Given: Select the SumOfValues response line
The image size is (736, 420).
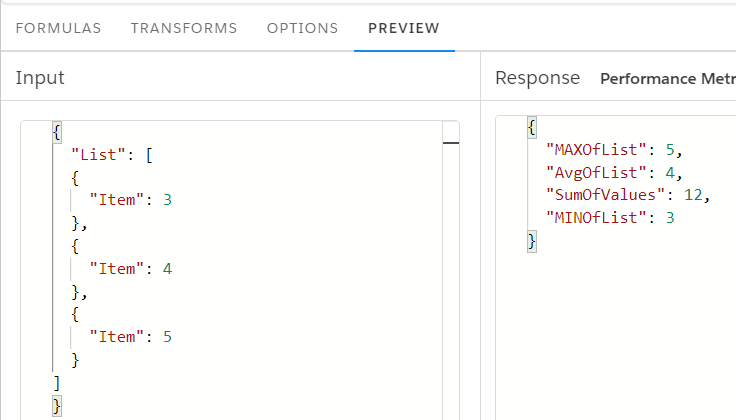Looking at the screenshot, I should pyautogui.click(x=628, y=195).
